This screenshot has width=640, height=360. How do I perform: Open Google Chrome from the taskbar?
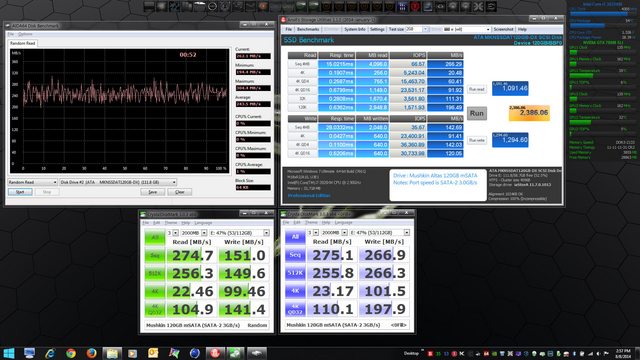pos(71,353)
